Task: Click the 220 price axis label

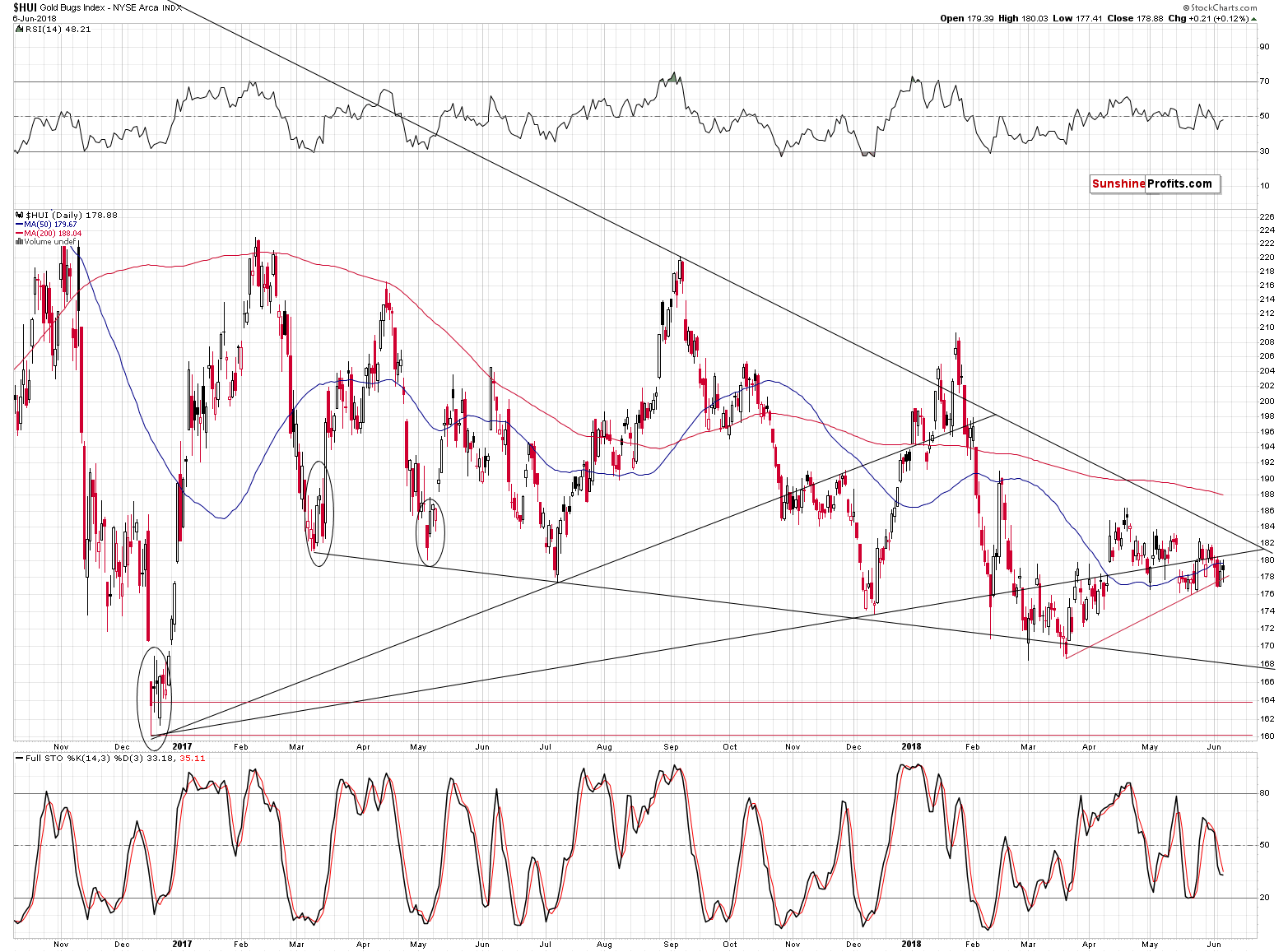Action: click(x=1267, y=258)
